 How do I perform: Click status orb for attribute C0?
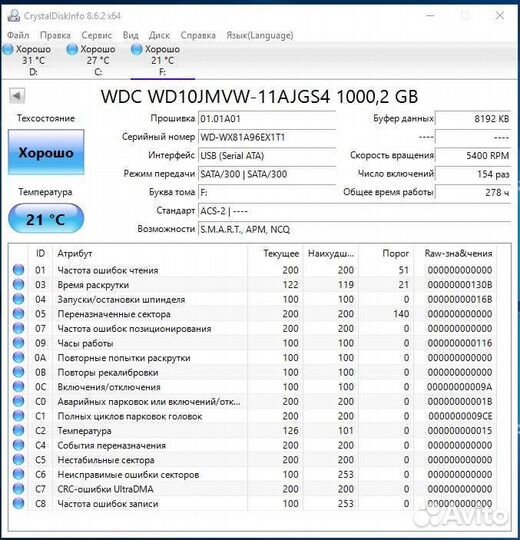(19, 402)
